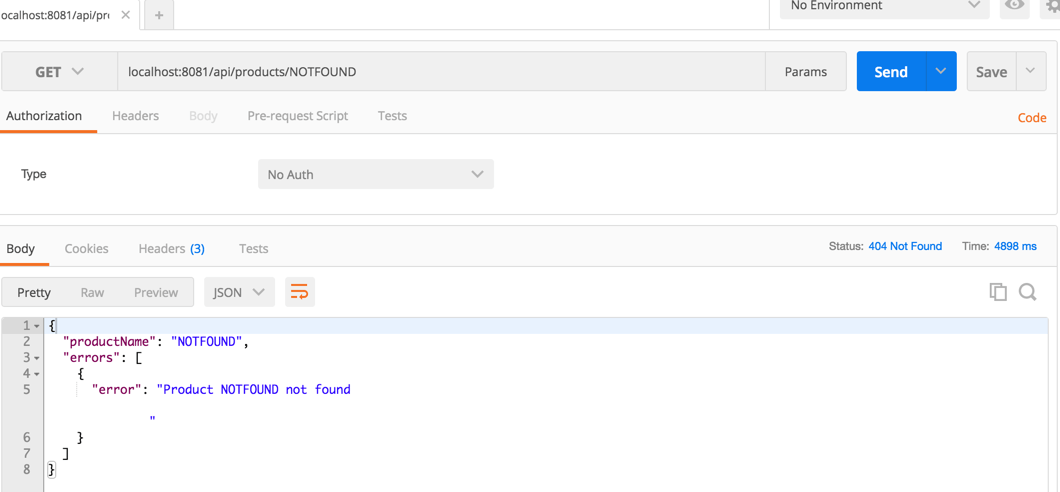Click the 4898 ms response time
The width and height of the screenshot is (1060, 492).
click(x=1015, y=246)
